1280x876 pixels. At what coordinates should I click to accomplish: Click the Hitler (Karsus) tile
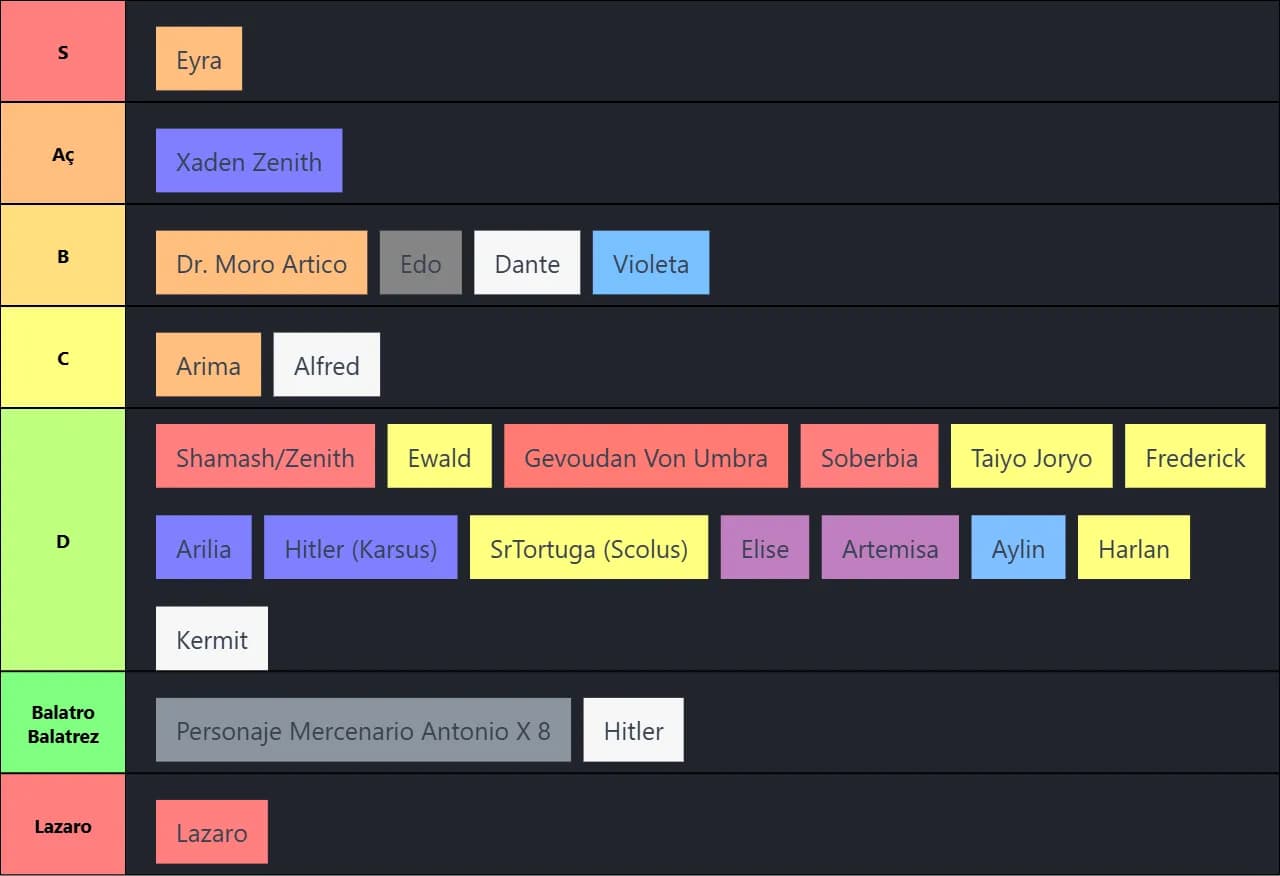360,548
